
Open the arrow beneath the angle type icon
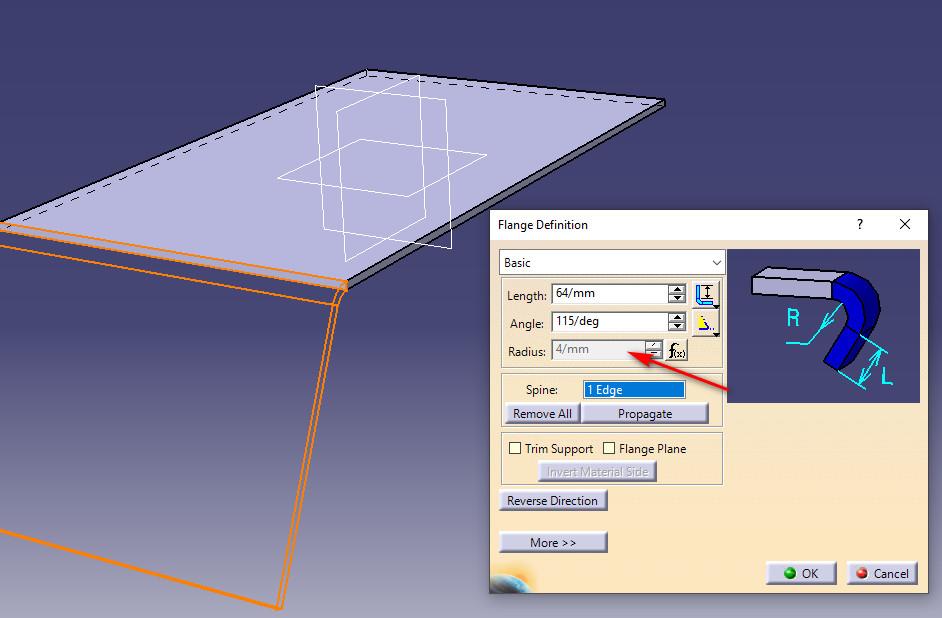tap(716, 334)
